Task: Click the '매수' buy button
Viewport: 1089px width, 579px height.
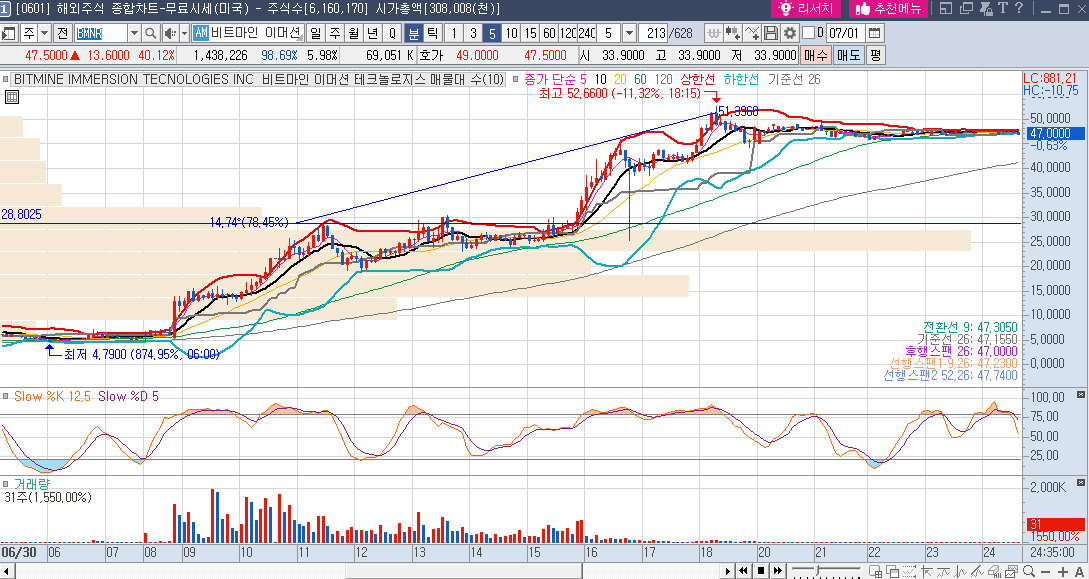Action: click(815, 56)
